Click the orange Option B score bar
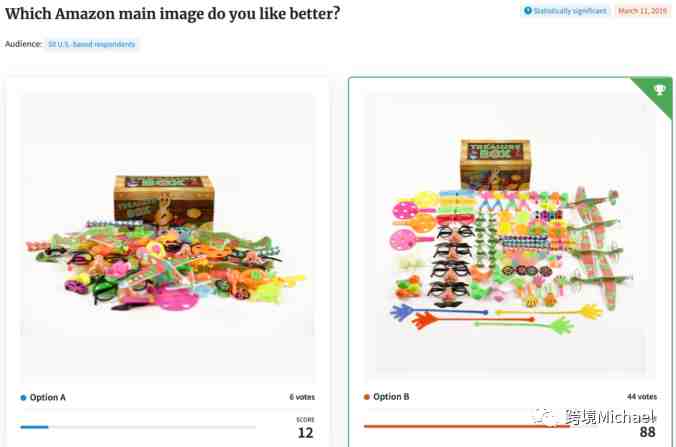 [x=467, y=426]
